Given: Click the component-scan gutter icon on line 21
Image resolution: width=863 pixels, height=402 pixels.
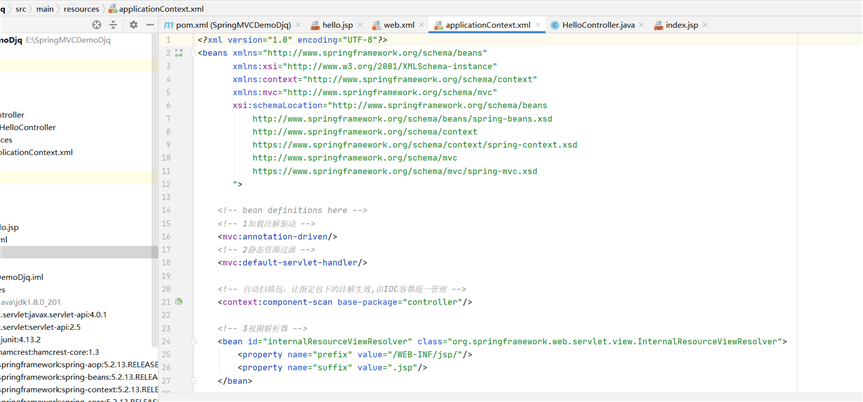Looking at the screenshot, I should pos(178,301).
